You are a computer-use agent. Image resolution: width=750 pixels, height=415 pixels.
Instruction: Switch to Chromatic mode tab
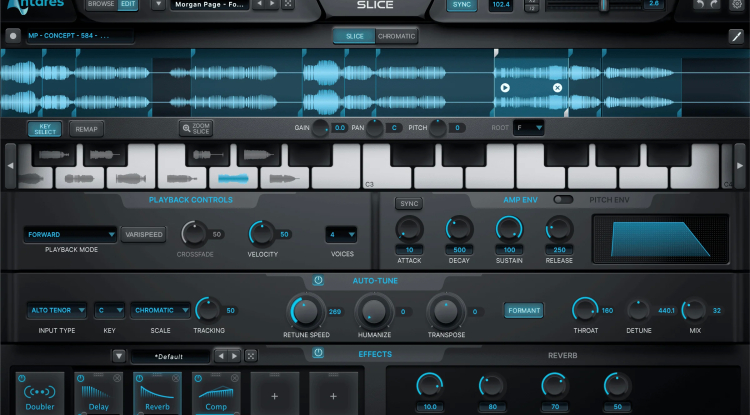[397, 36]
